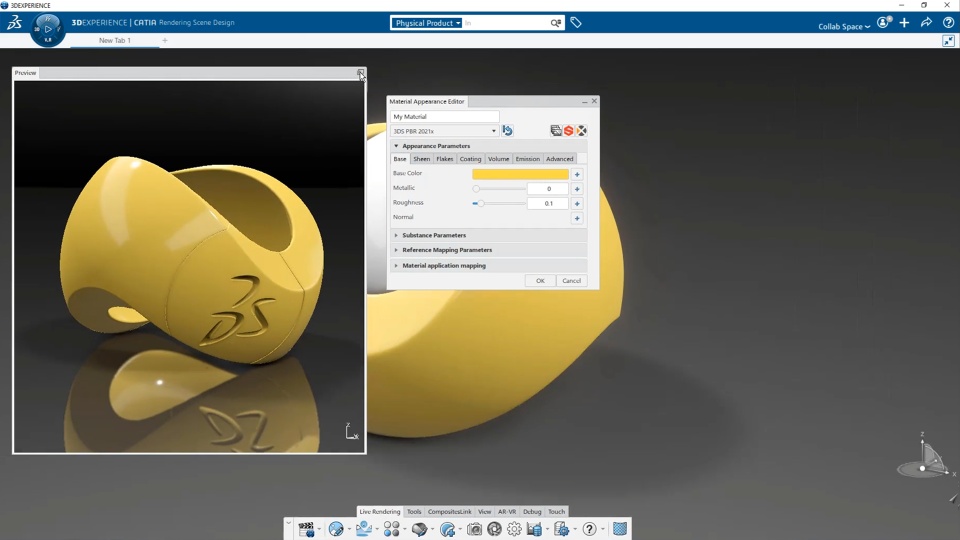Open the yellow Base Color swatch
The width and height of the screenshot is (960, 540).
(520, 174)
